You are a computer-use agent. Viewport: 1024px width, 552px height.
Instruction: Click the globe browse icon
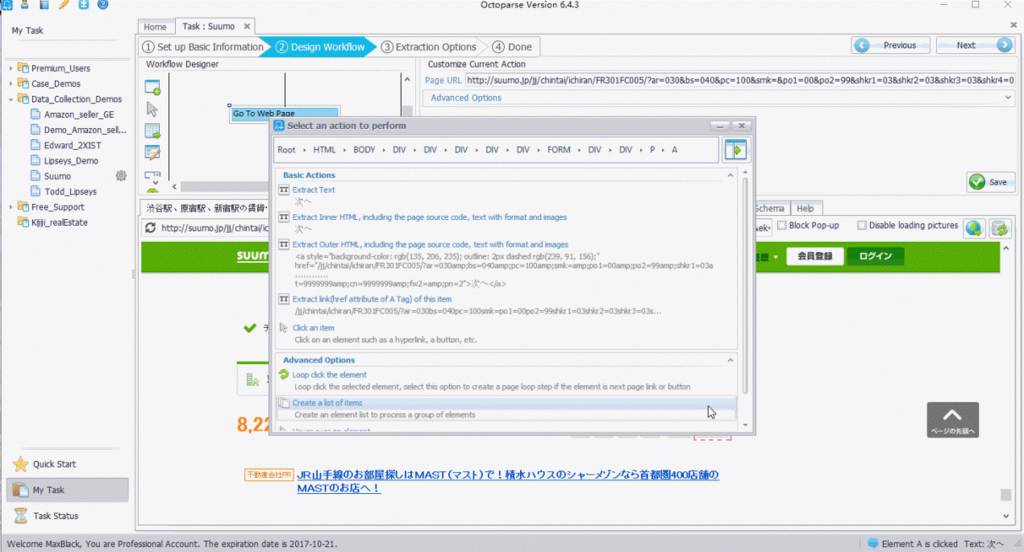coord(974,228)
